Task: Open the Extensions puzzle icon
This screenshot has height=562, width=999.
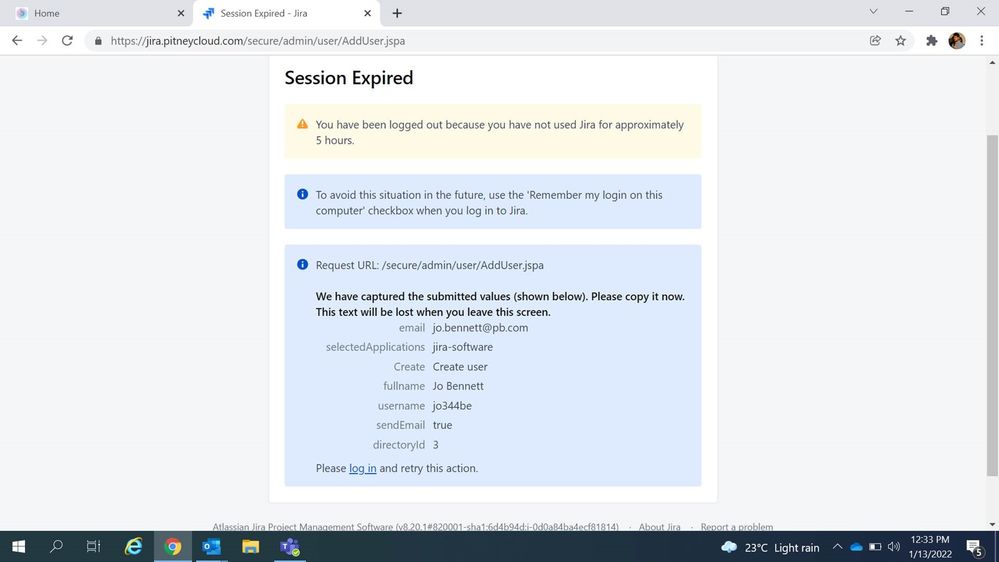Action: pos(931,41)
